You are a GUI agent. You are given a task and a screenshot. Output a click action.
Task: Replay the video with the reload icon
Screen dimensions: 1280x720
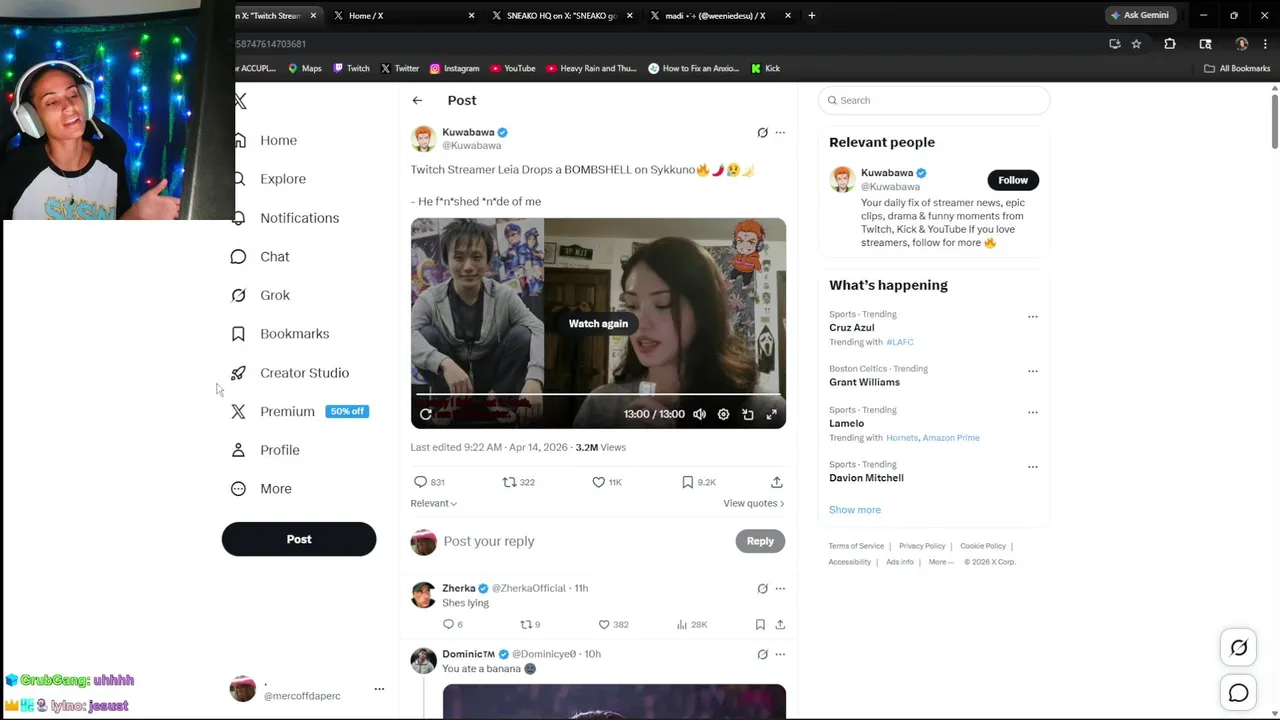pos(426,414)
